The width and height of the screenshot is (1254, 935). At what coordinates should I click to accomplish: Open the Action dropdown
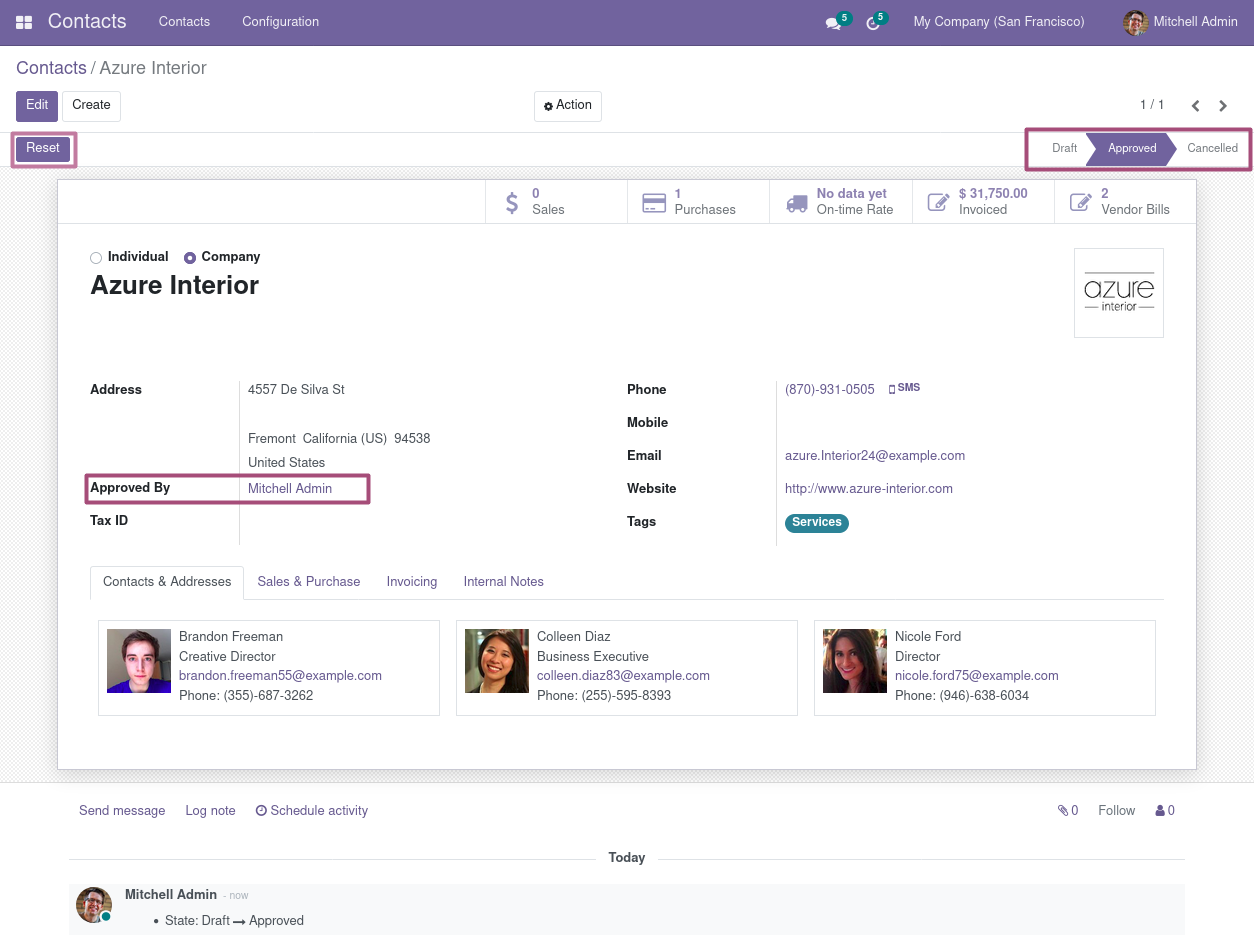(x=568, y=106)
